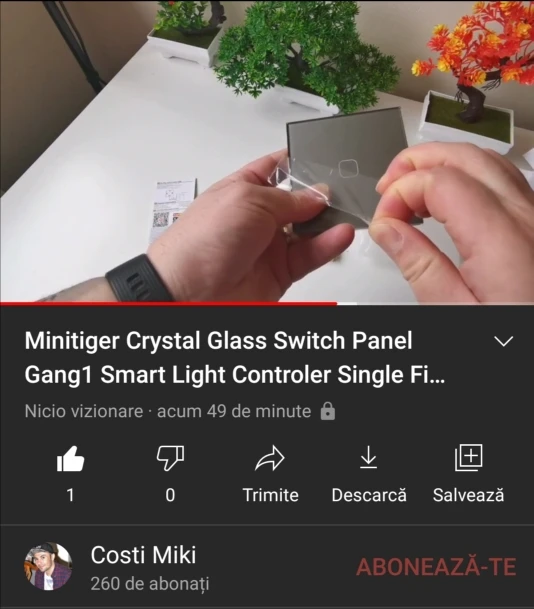
Task: Click the dislike count number 0
Action: [x=170, y=495]
